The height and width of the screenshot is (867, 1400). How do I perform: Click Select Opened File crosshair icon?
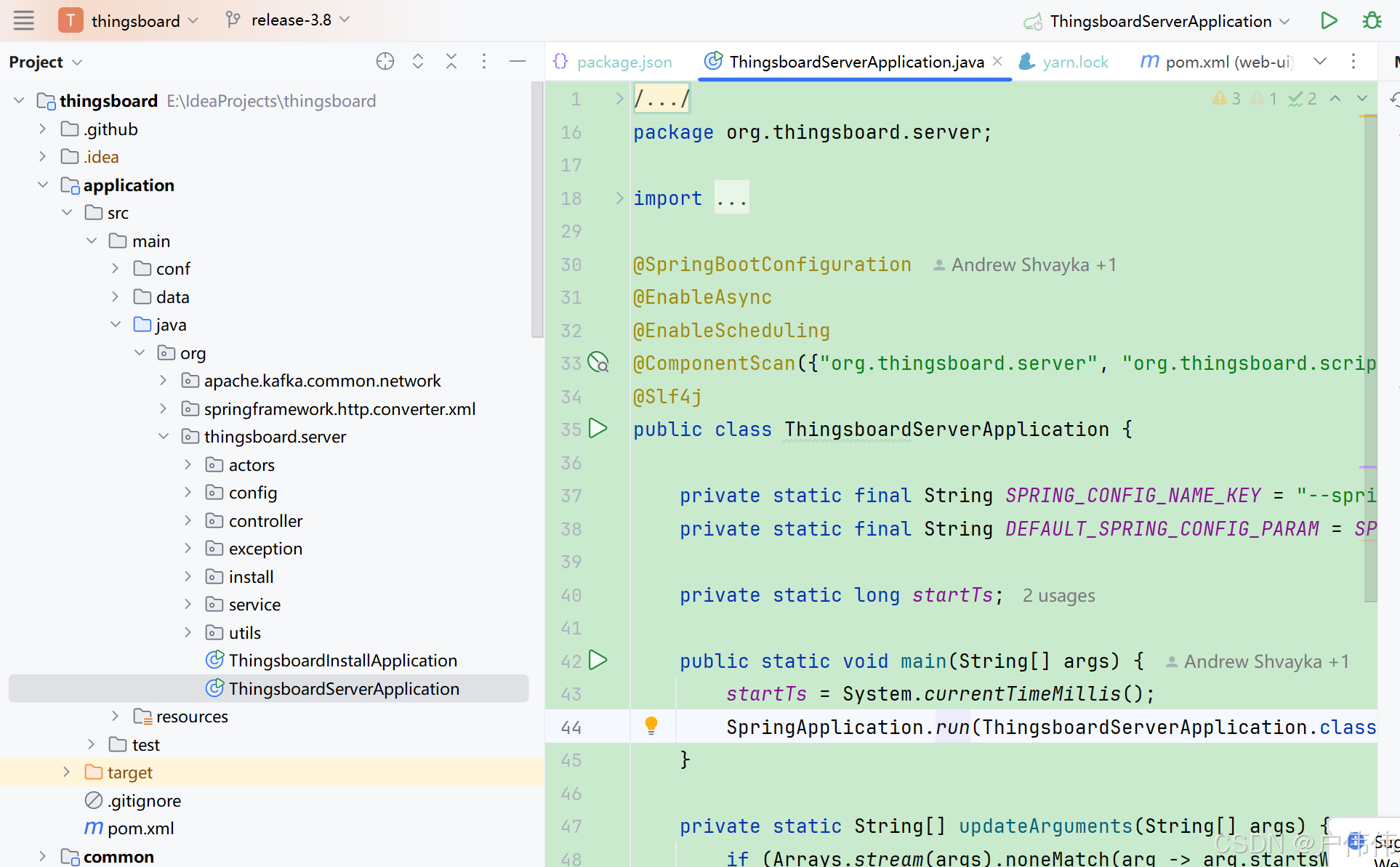pos(385,62)
